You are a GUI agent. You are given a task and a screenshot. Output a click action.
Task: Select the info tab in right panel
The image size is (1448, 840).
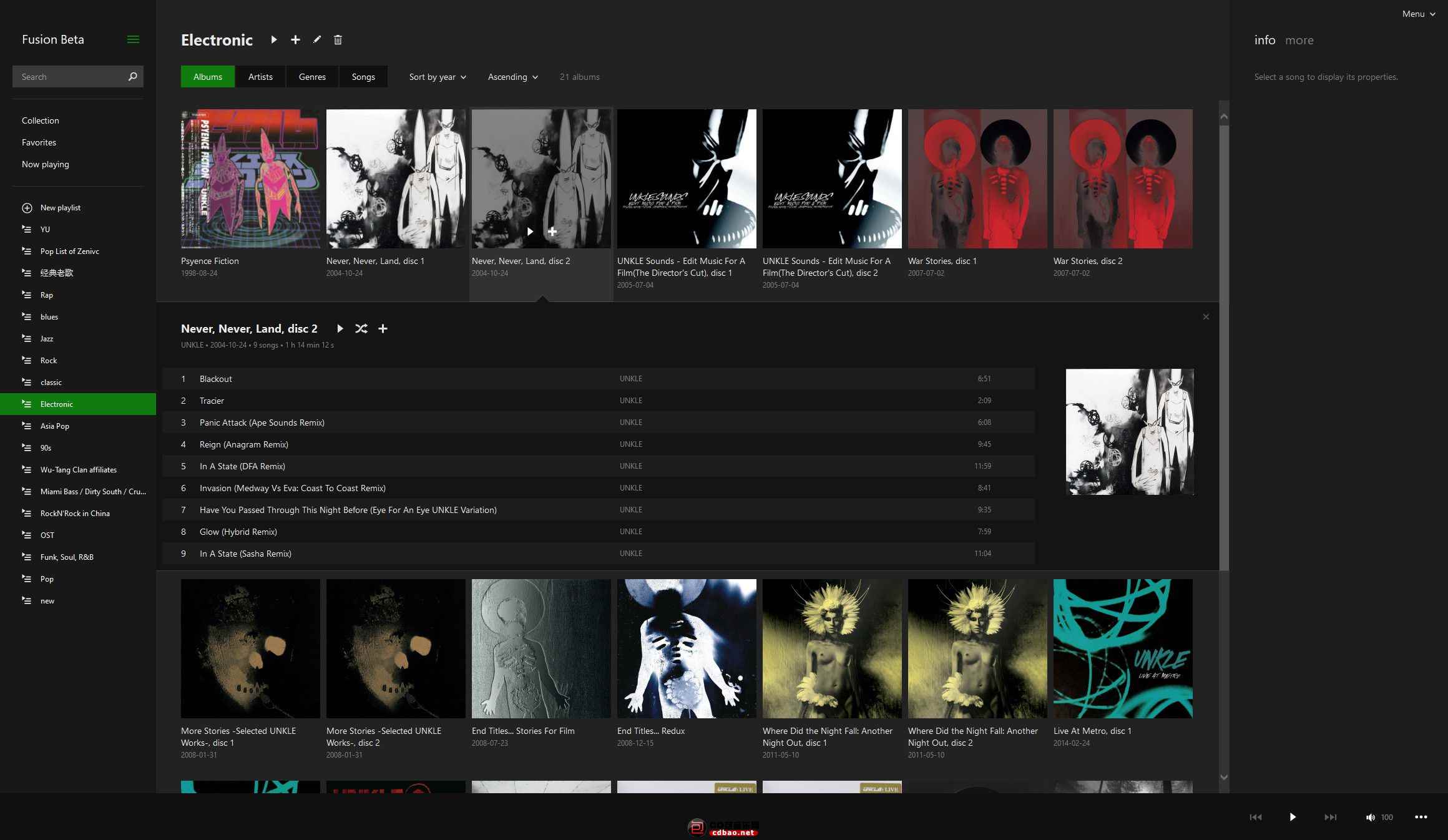pyautogui.click(x=1265, y=40)
